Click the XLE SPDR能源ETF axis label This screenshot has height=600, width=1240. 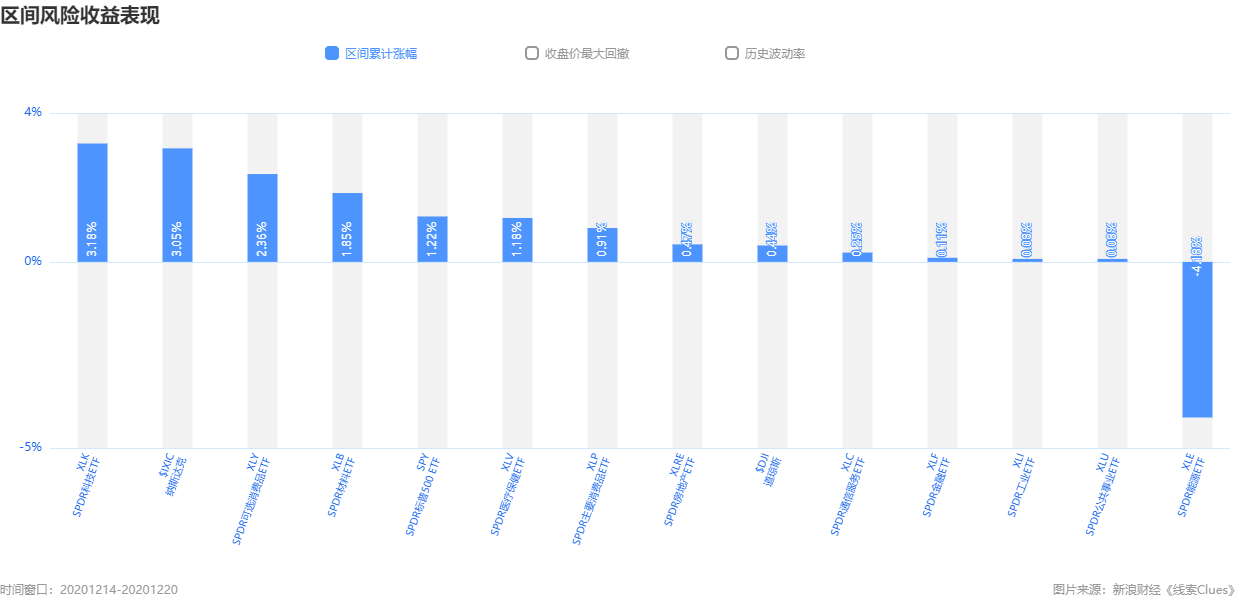(1190, 485)
